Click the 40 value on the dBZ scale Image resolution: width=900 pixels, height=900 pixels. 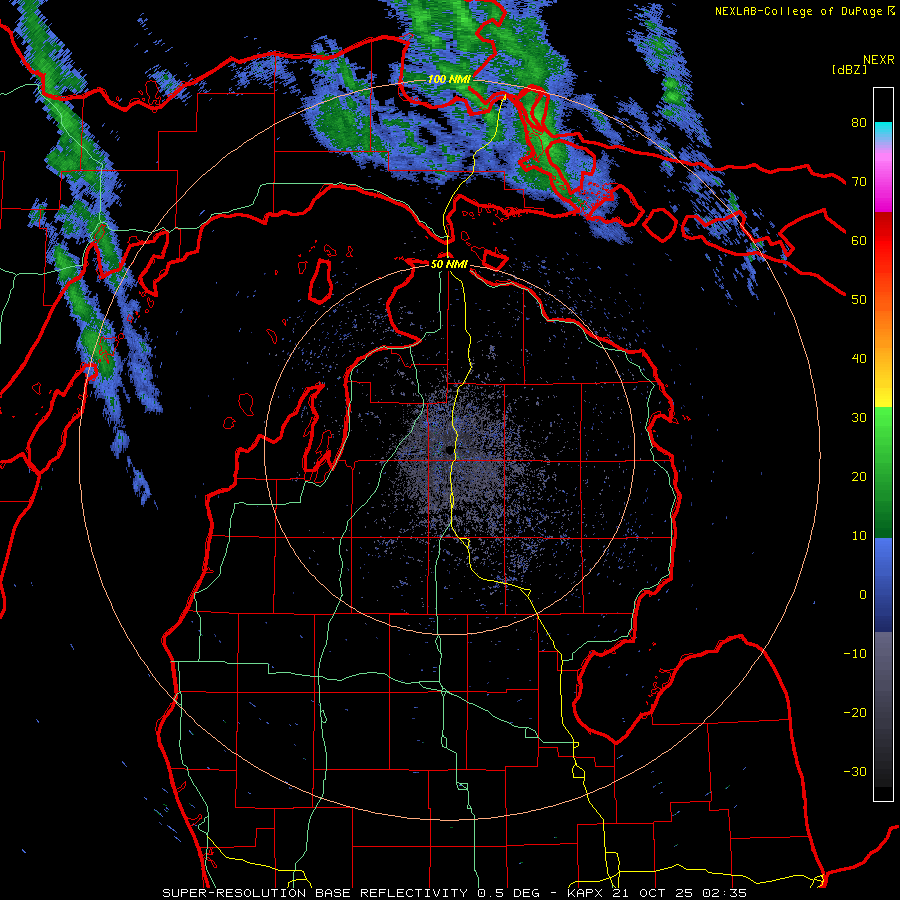(859, 359)
